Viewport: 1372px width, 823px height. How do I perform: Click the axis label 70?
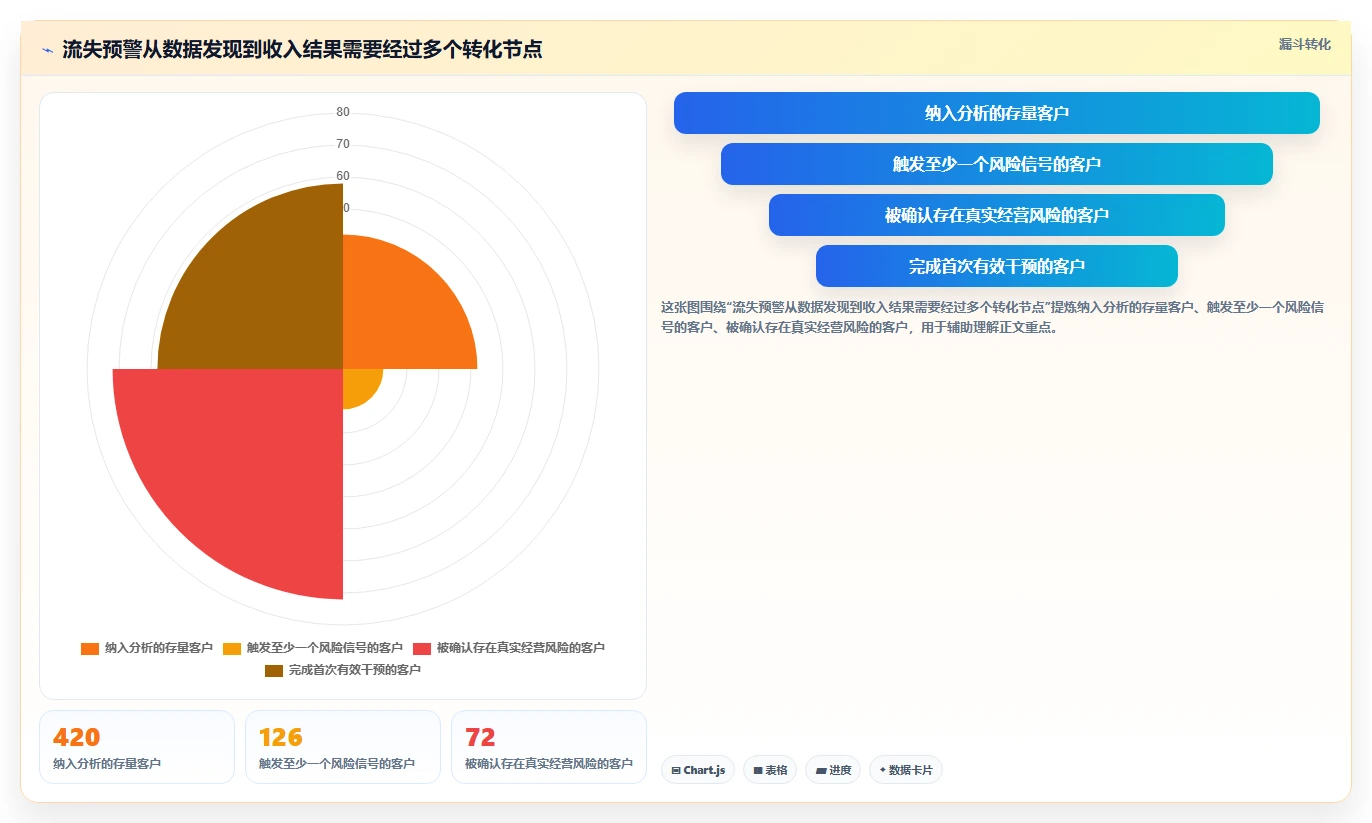click(343, 144)
